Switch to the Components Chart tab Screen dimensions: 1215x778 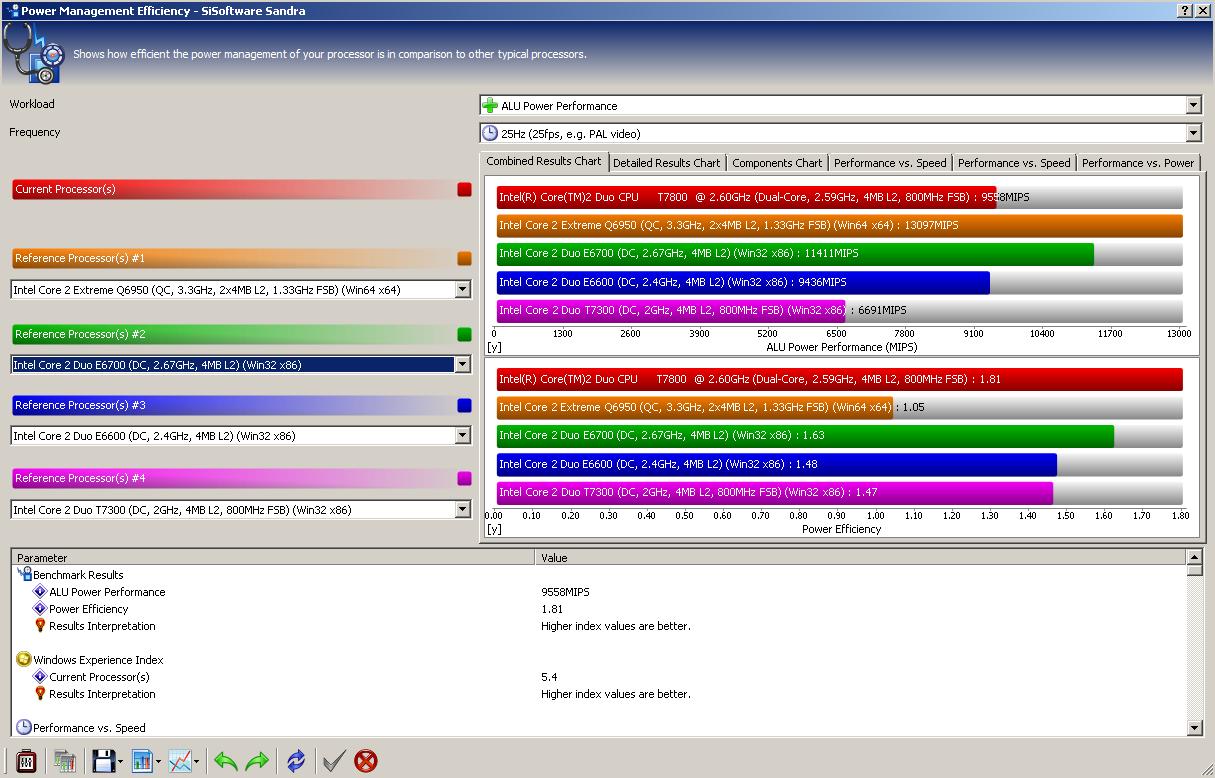coord(777,163)
